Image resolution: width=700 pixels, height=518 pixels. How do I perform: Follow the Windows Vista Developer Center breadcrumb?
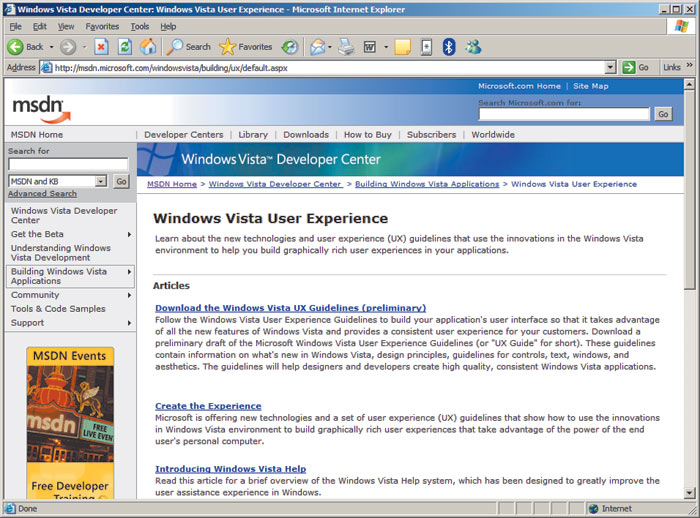click(x=275, y=184)
